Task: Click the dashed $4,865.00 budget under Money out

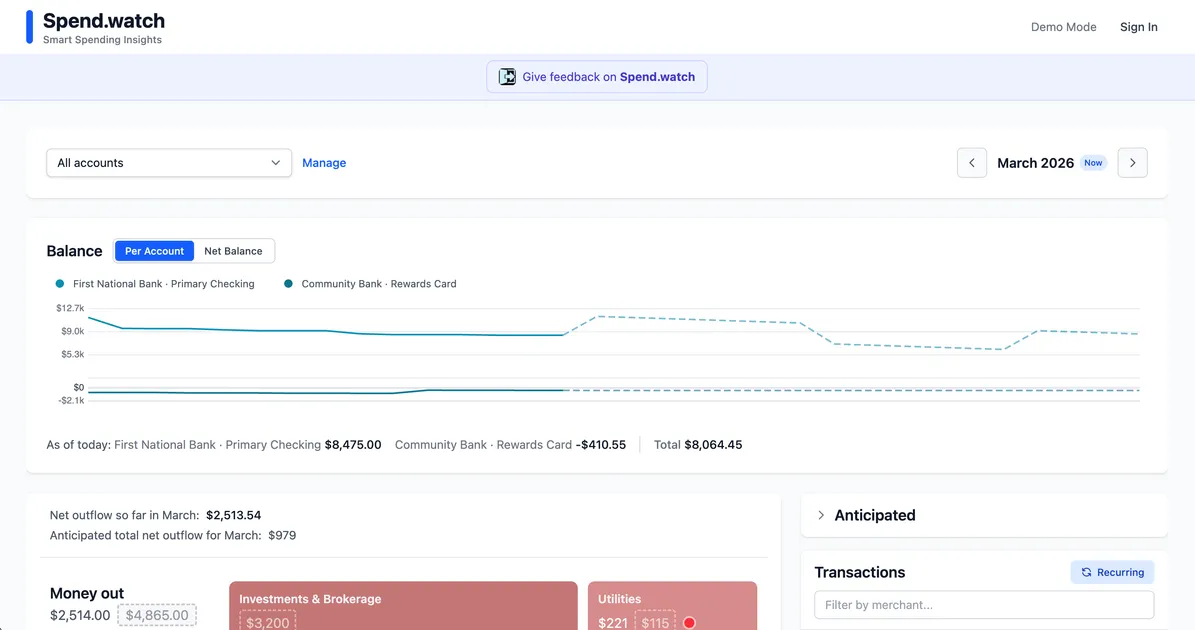Action: tap(157, 615)
